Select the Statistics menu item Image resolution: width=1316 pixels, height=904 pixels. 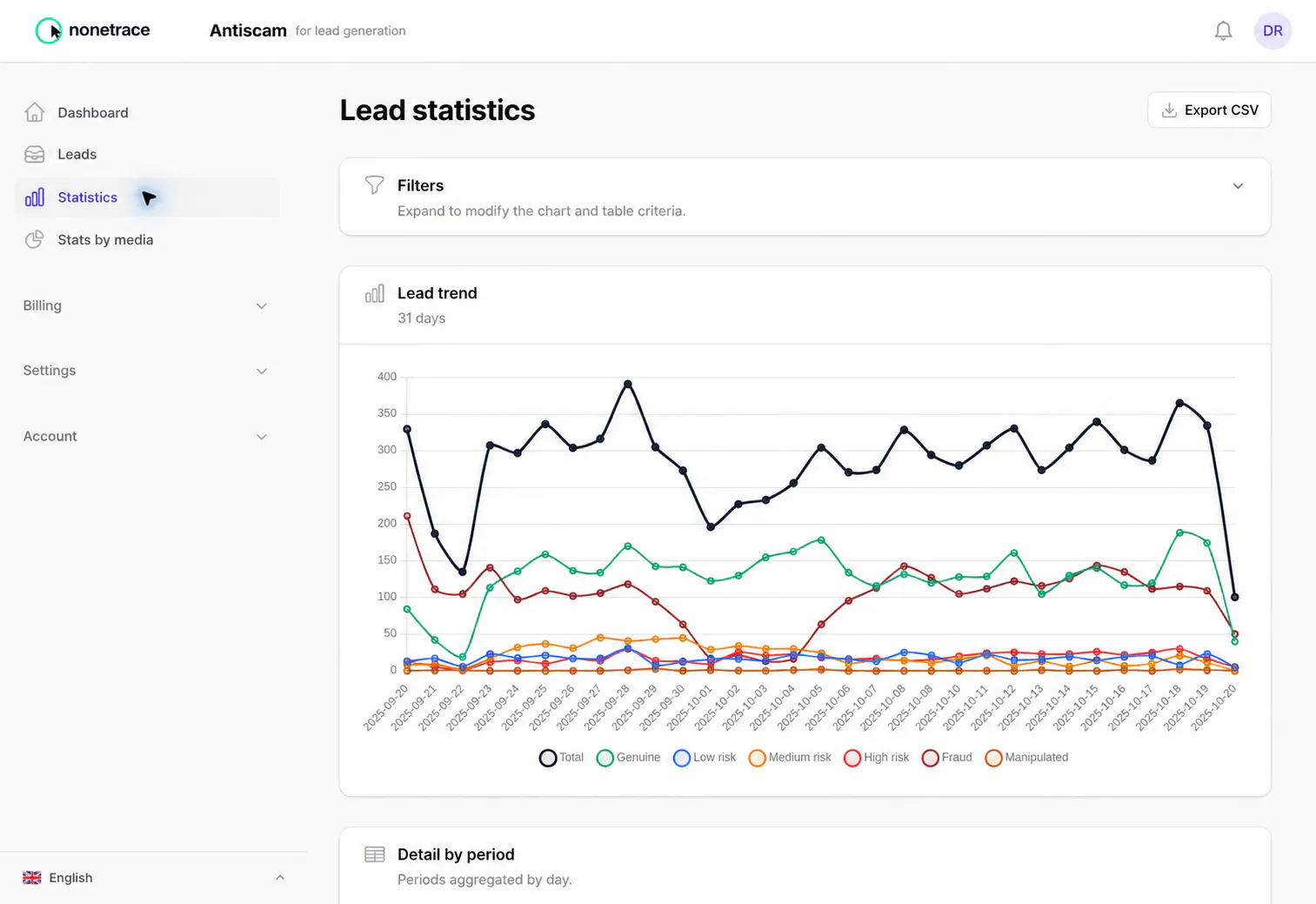pyautogui.click(x=145, y=198)
